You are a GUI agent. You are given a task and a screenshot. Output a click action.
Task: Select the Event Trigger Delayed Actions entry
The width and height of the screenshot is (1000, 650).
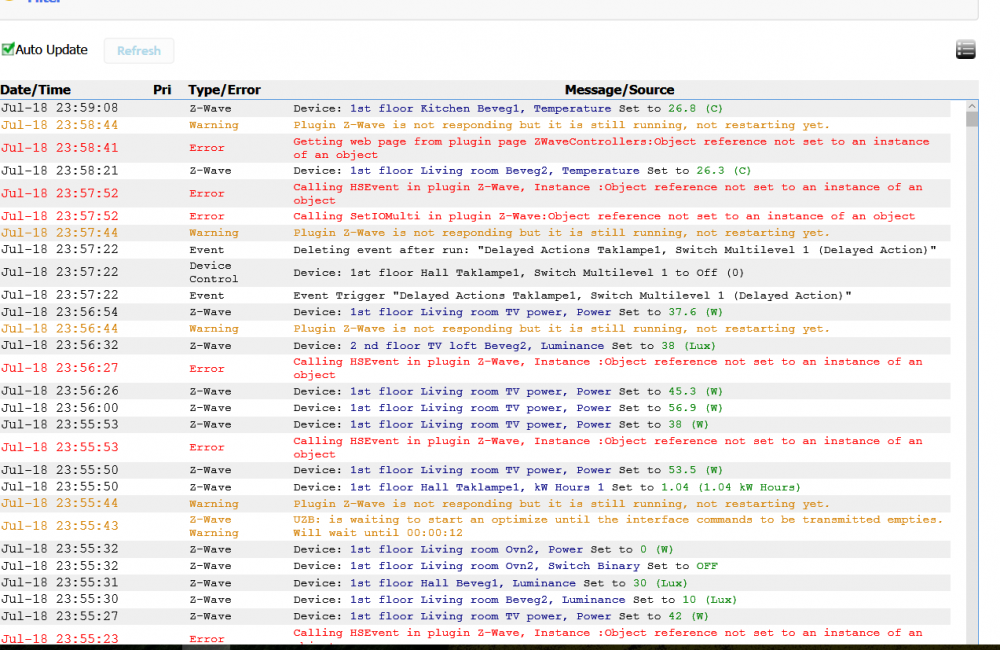coord(572,295)
